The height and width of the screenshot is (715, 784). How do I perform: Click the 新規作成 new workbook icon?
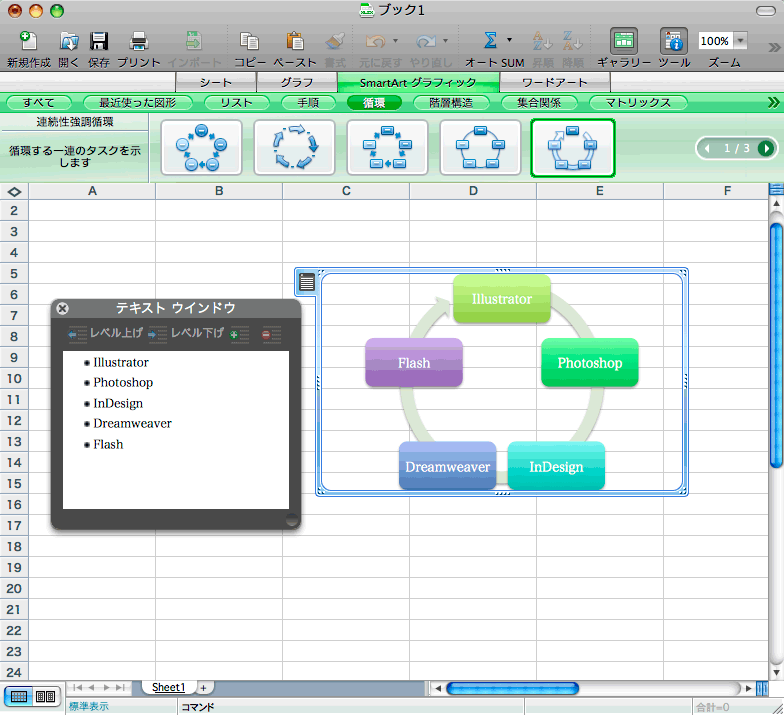click(28, 41)
